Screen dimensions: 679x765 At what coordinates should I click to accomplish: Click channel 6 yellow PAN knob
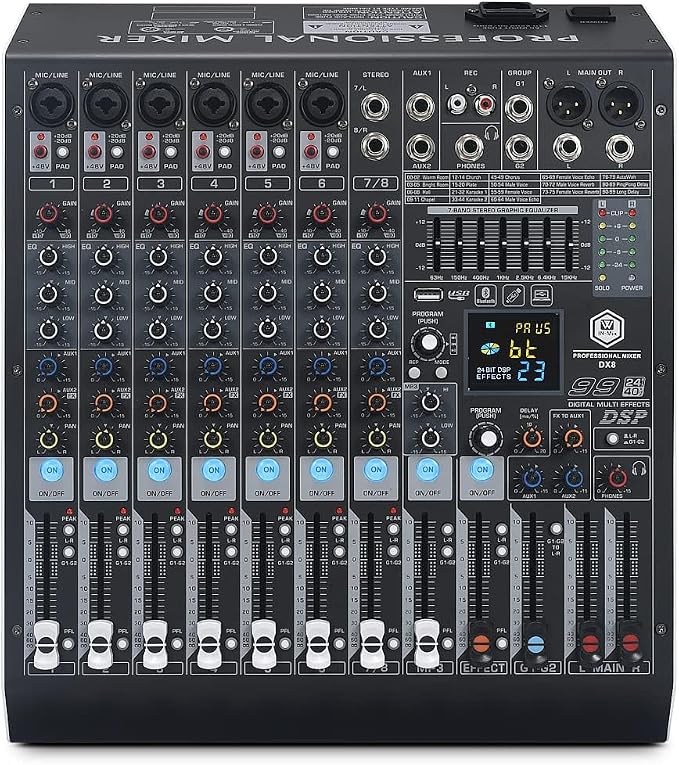pyautogui.click(x=321, y=439)
